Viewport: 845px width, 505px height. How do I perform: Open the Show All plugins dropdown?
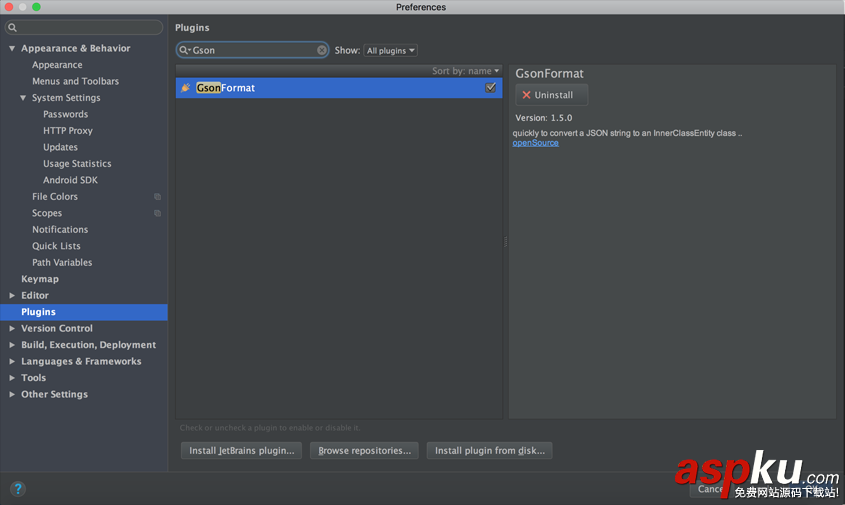click(390, 50)
